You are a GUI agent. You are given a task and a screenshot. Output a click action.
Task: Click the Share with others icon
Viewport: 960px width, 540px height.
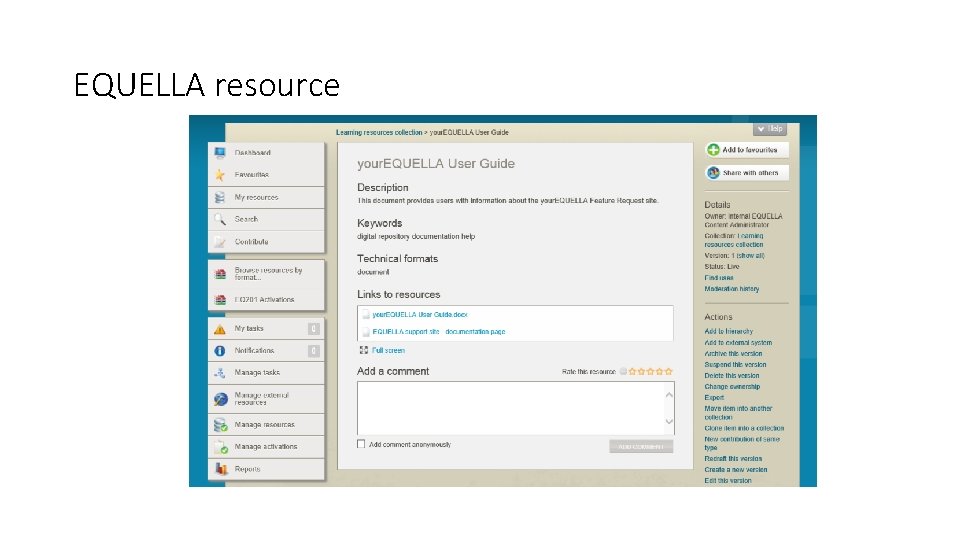(713, 173)
